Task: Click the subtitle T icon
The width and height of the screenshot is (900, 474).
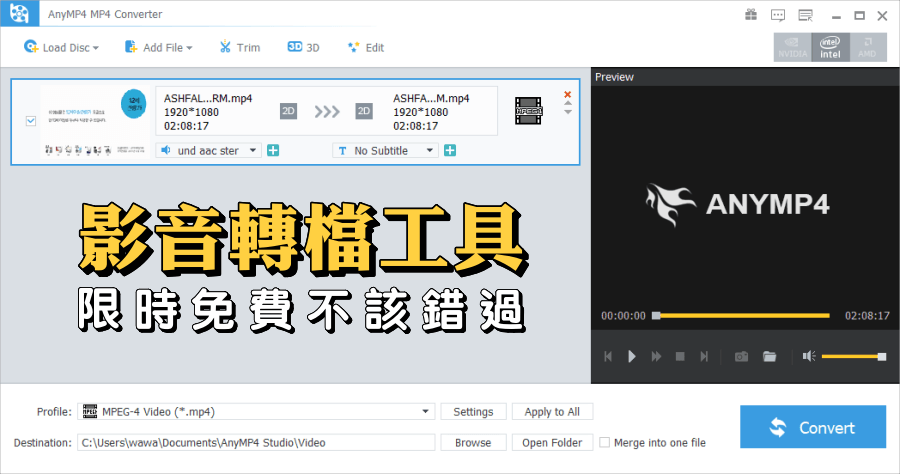Action: pos(343,151)
